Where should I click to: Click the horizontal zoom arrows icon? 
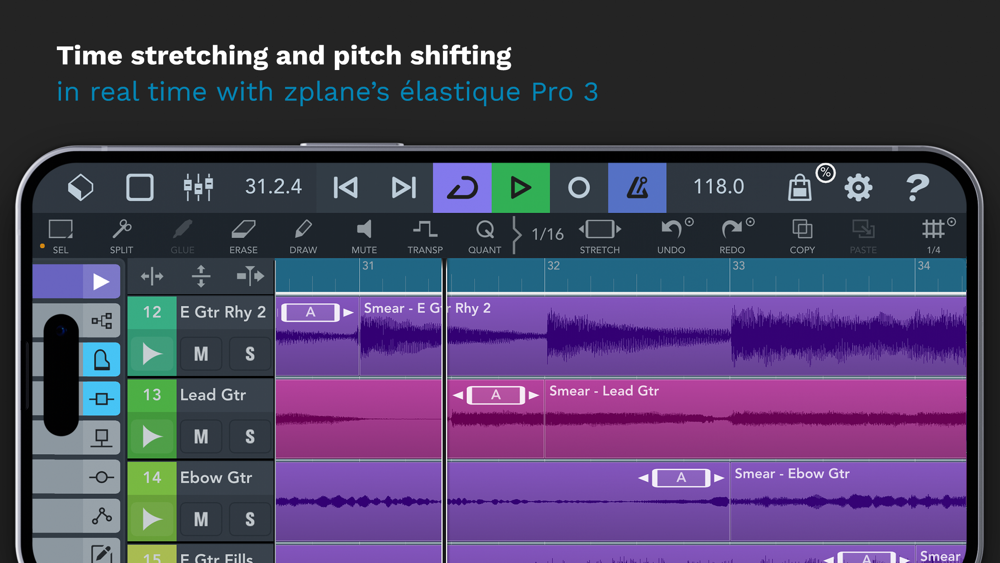click(x=152, y=276)
